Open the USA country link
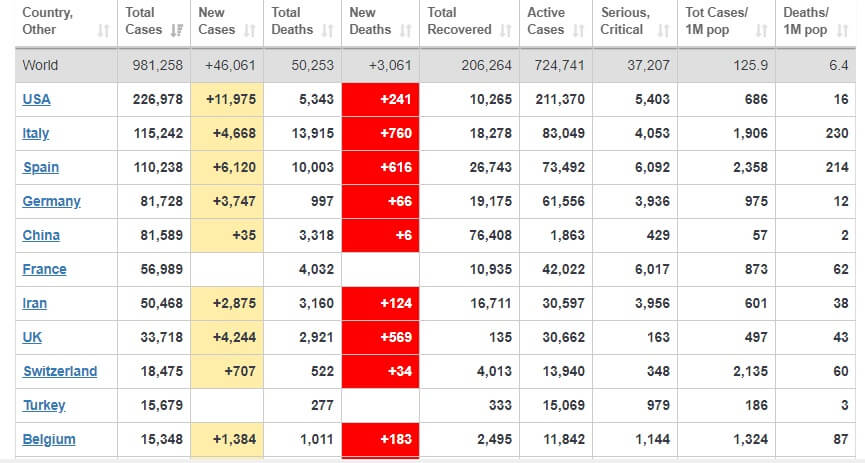 pyautogui.click(x=37, y=99)
